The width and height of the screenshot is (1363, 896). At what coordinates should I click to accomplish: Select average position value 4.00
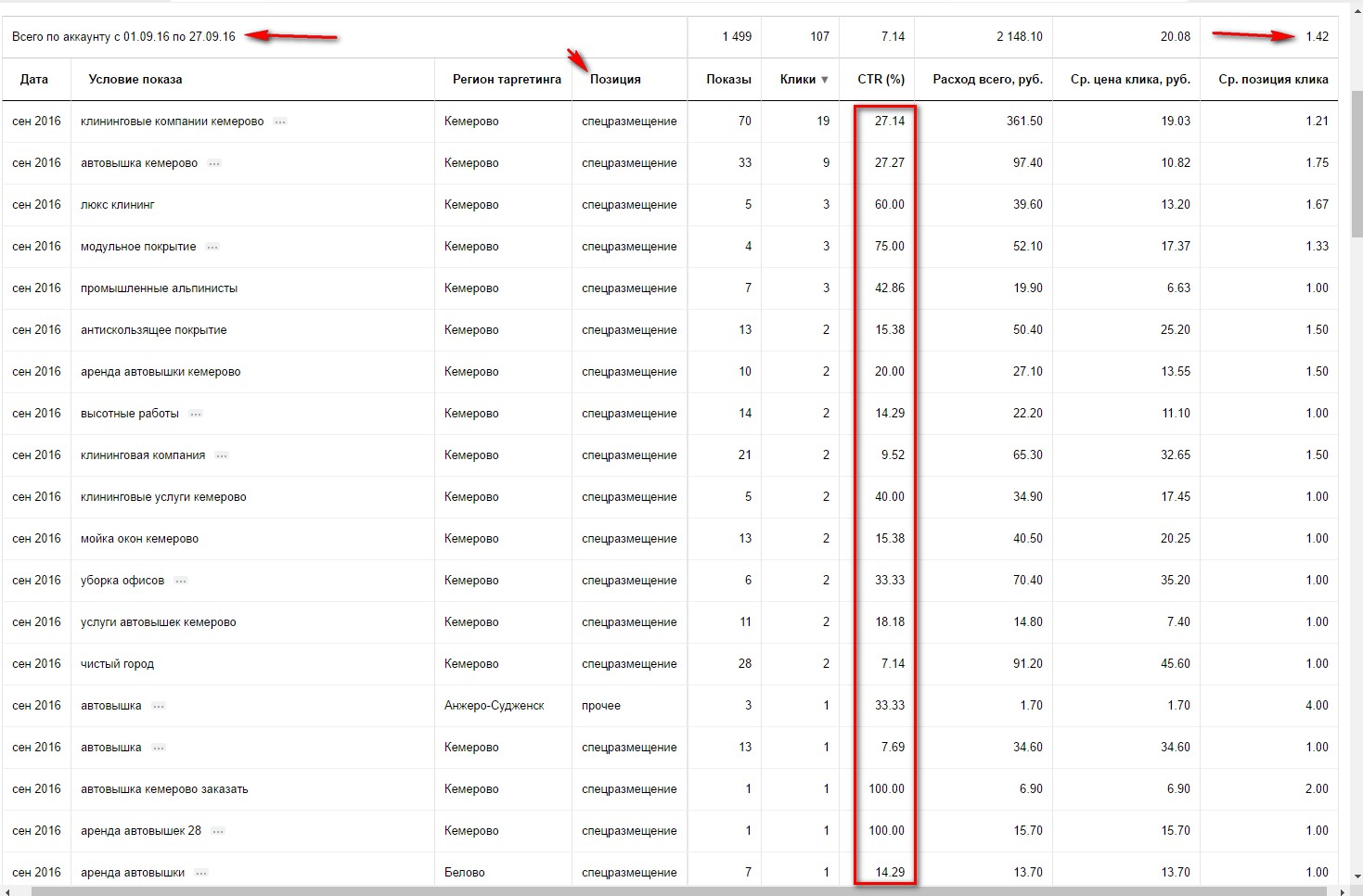click(x=1318, y=705)
